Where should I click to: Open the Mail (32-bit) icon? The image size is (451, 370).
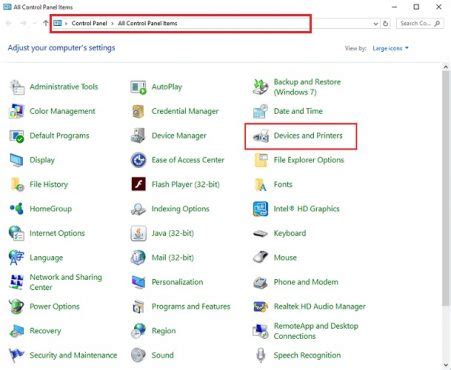point(138,258)
